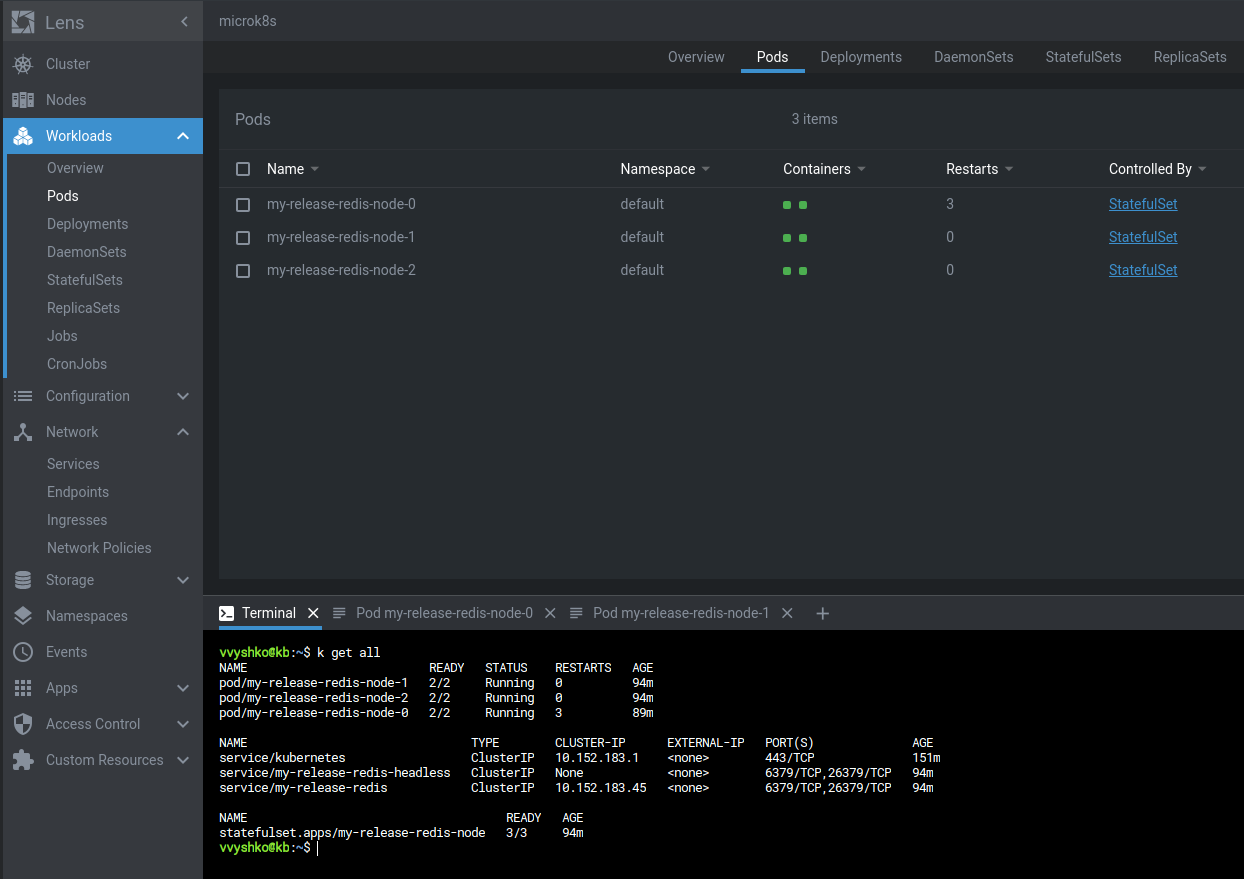Image resolution: width=1244 pixels, height=879 pixels.
Task: Click the node-0 pod tab document icon
Action: tap(339, 613)
